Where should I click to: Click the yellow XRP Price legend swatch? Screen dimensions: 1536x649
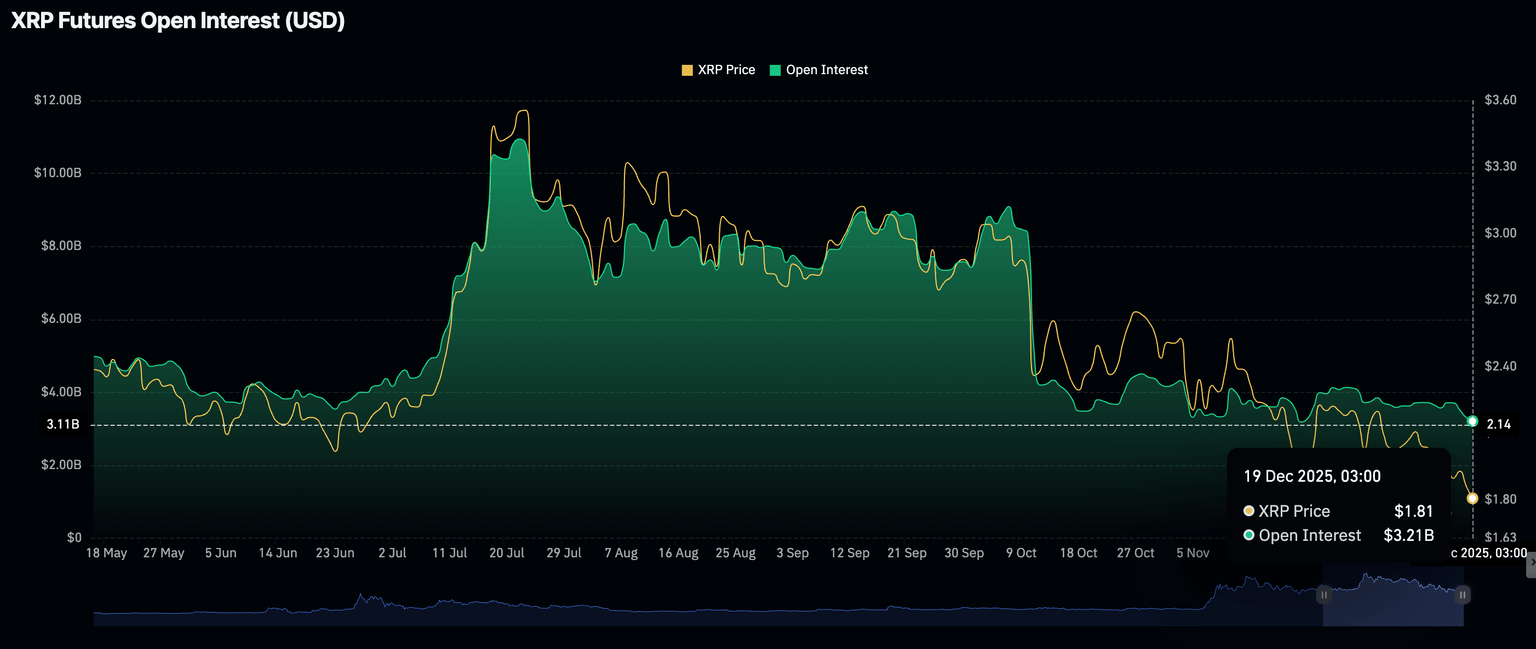coord(687,70)
